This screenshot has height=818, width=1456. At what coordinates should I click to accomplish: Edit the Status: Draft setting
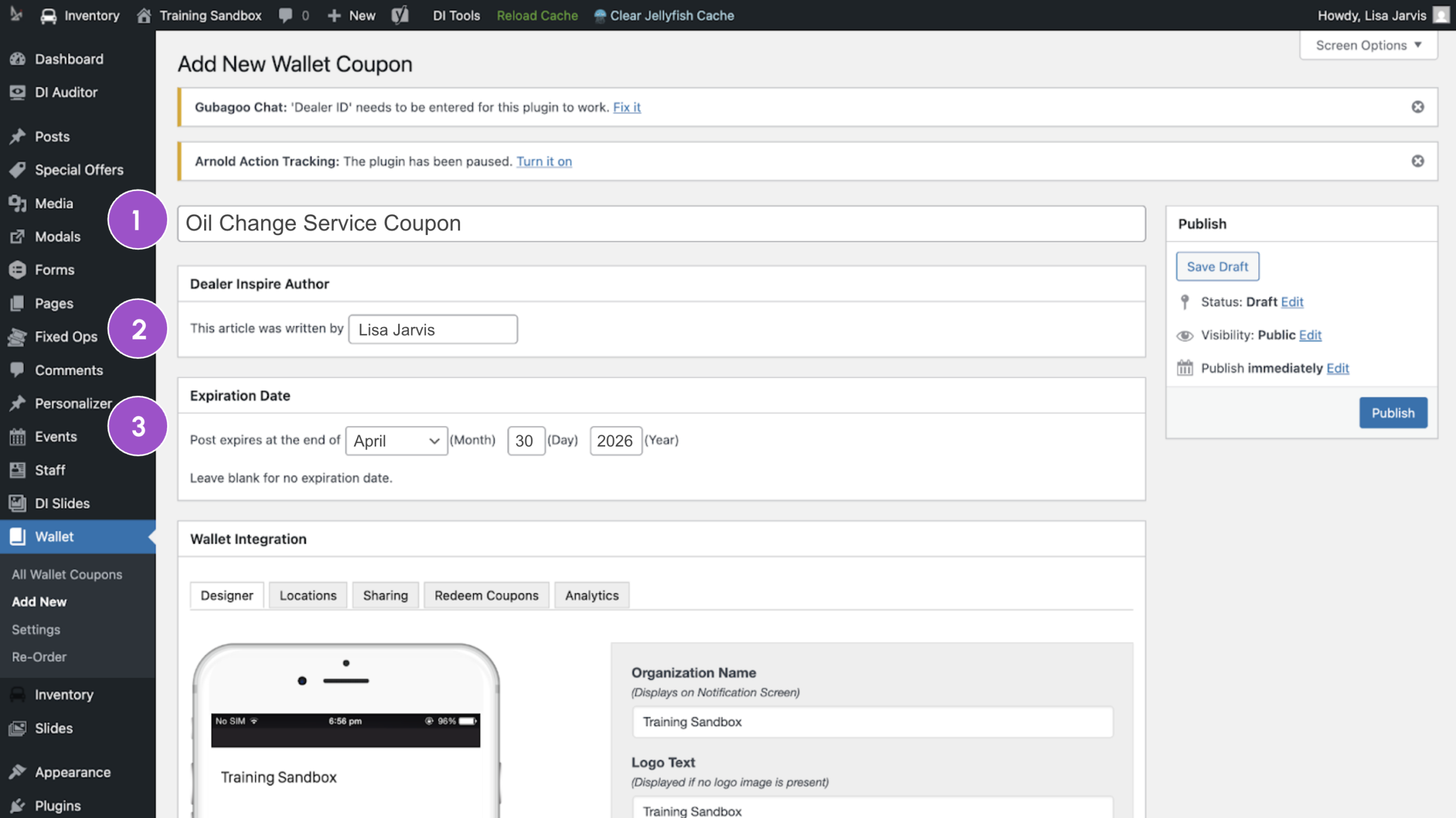coord(1292,301)
